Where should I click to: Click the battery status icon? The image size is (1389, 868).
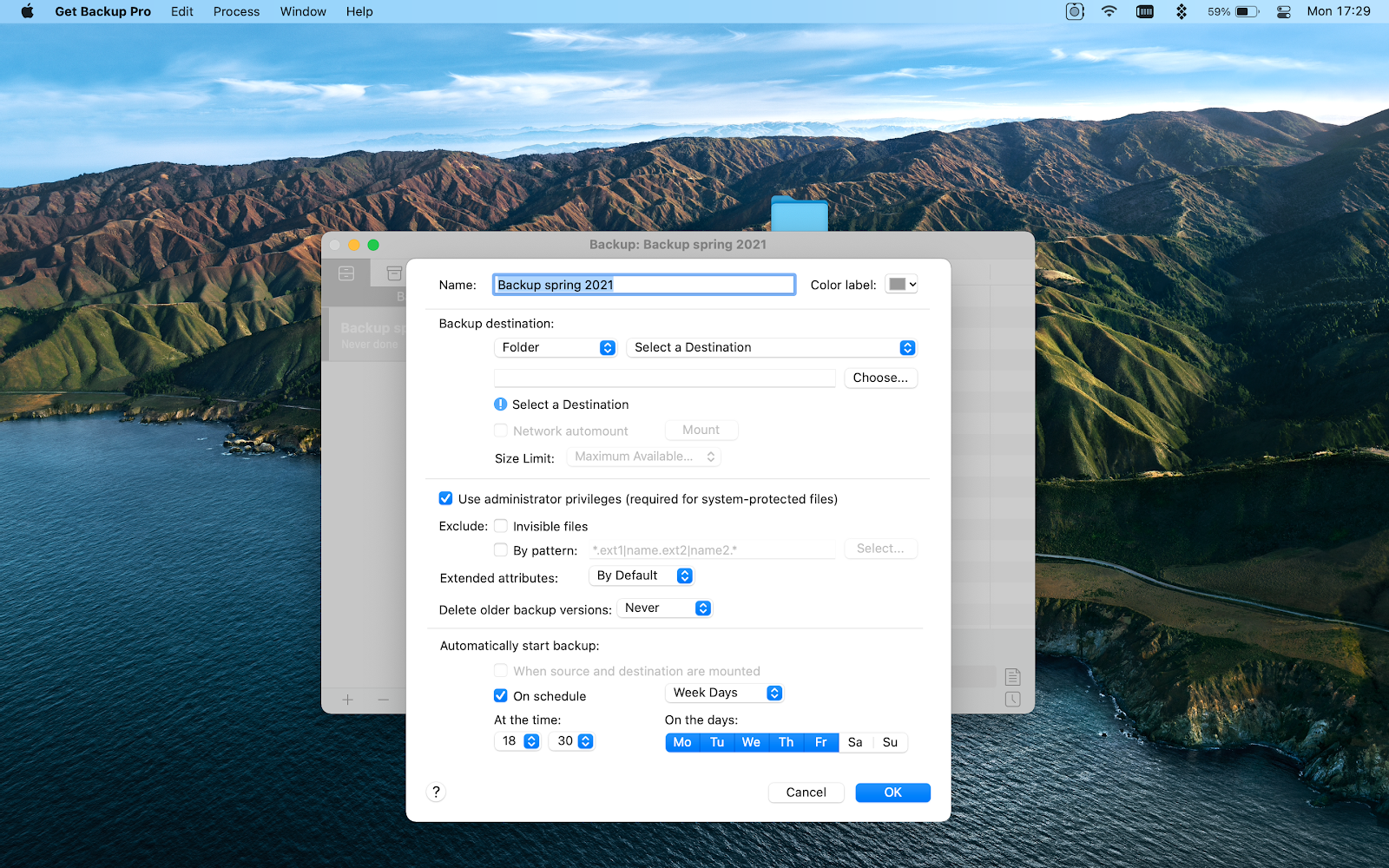coord(1247,11)
